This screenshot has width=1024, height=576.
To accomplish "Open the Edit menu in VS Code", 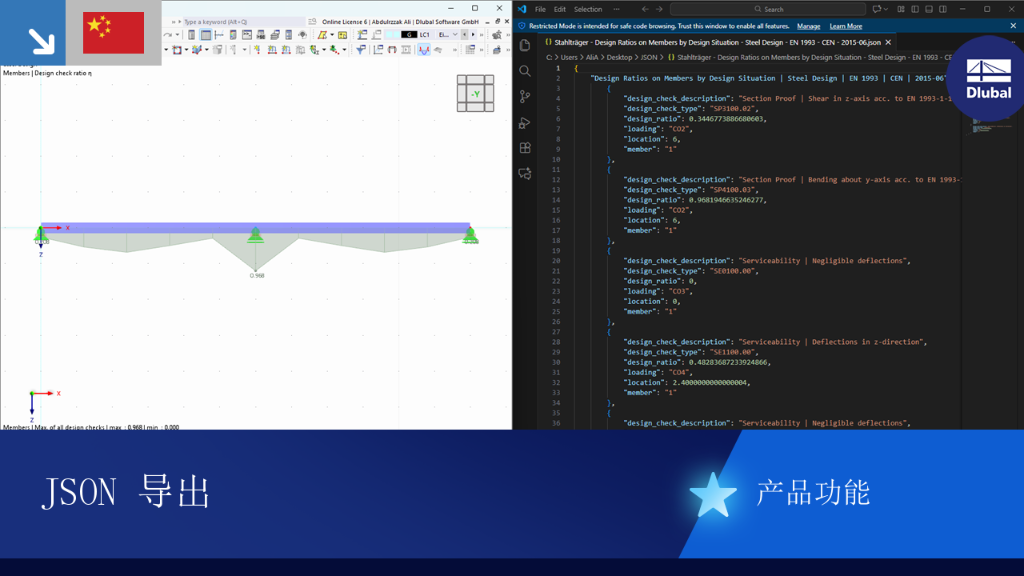I will (x=560, y=9).
